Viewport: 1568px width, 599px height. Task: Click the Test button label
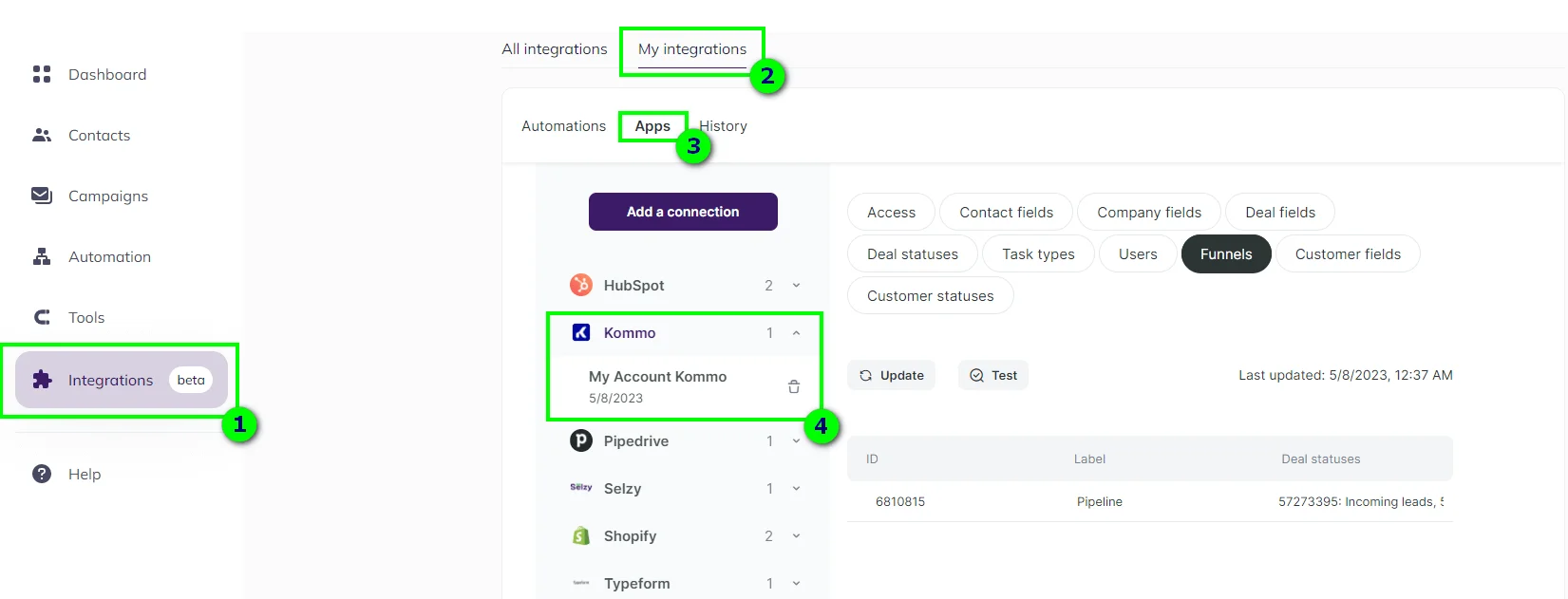[x=1004, y=375]
